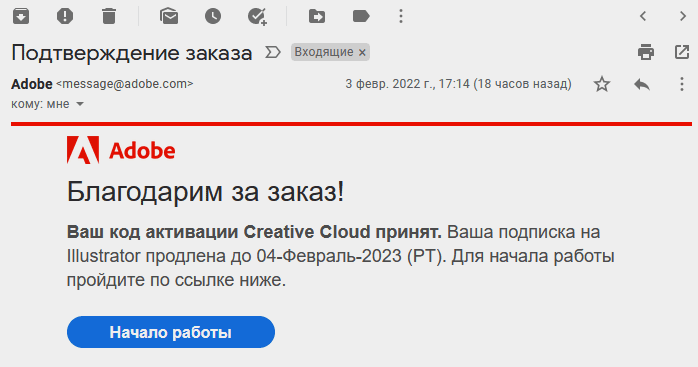
Task: Open the labels icon
Action: tap(361, 16)
